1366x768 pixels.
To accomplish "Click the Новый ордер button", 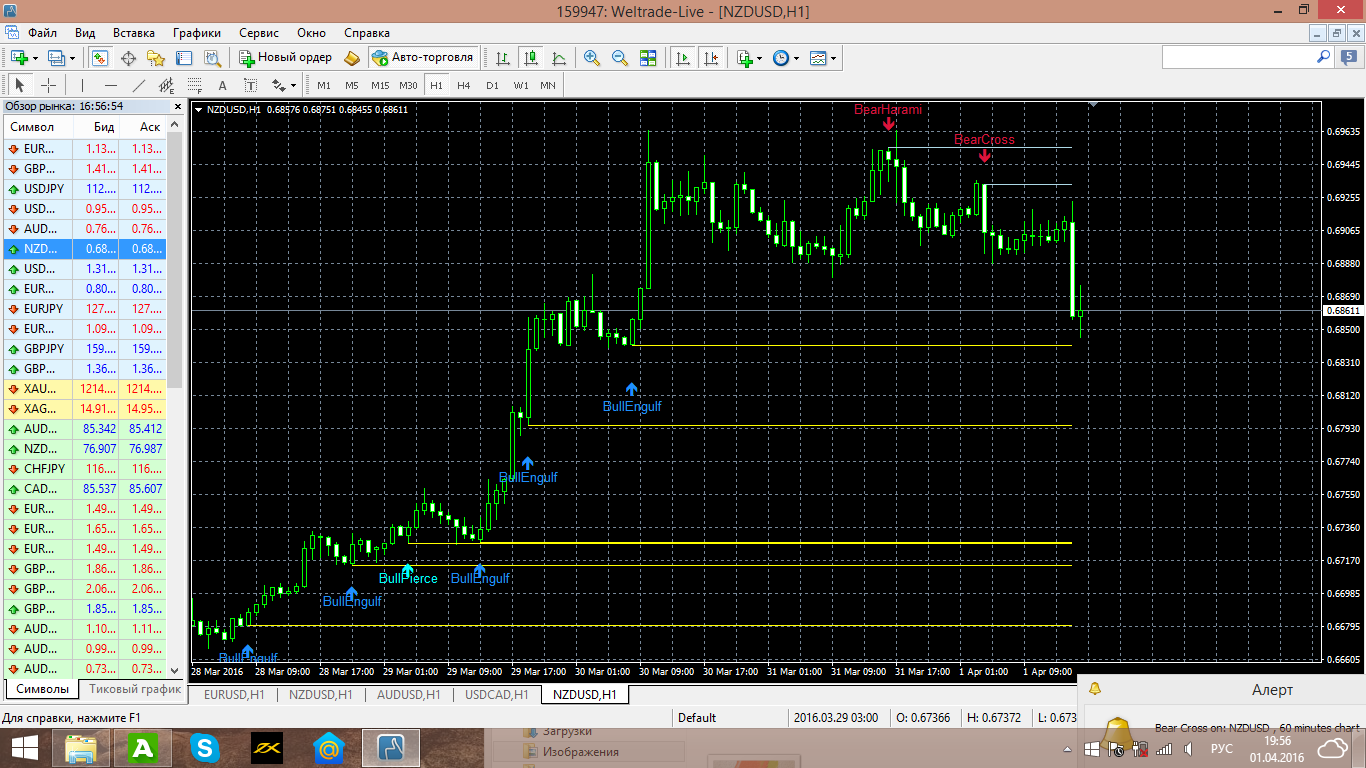I will tap(285, 58).
